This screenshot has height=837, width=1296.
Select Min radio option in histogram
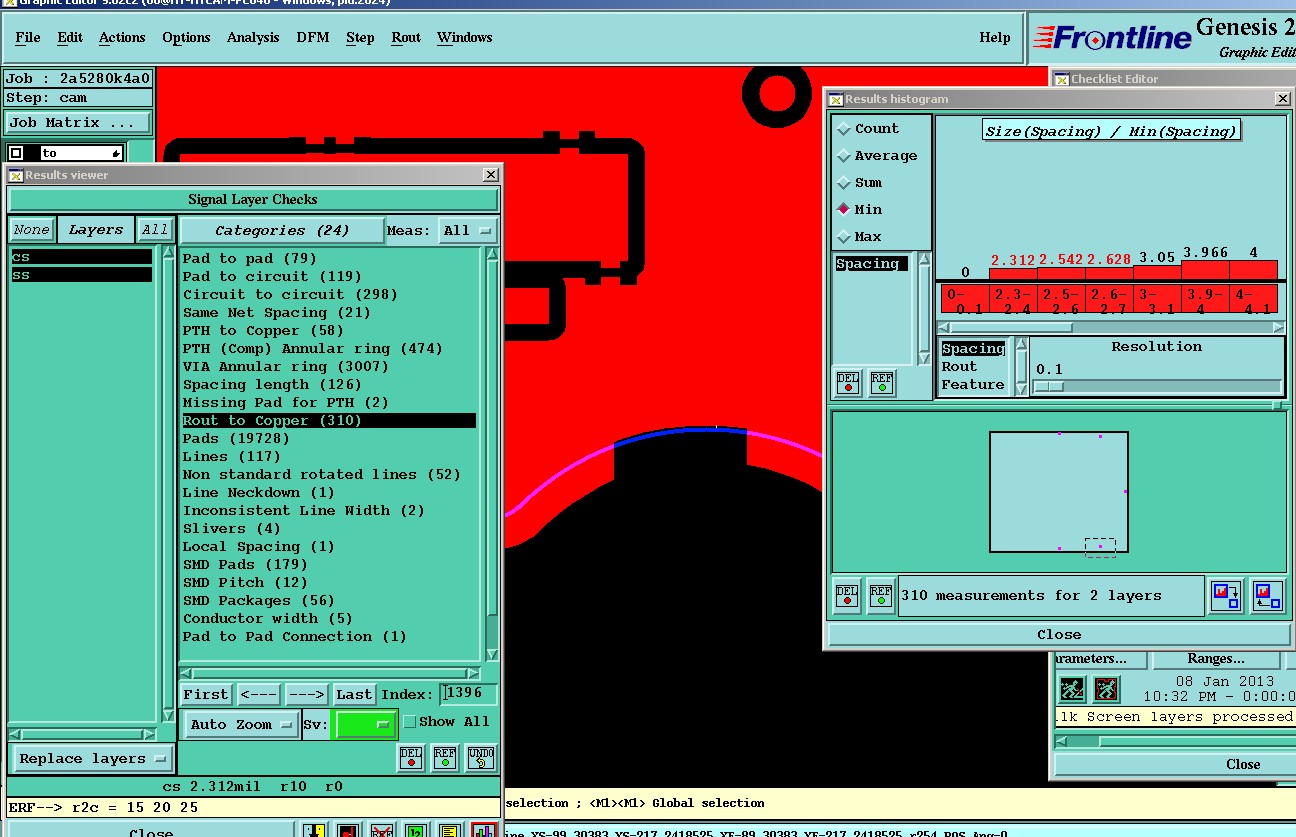click(860, 210)
